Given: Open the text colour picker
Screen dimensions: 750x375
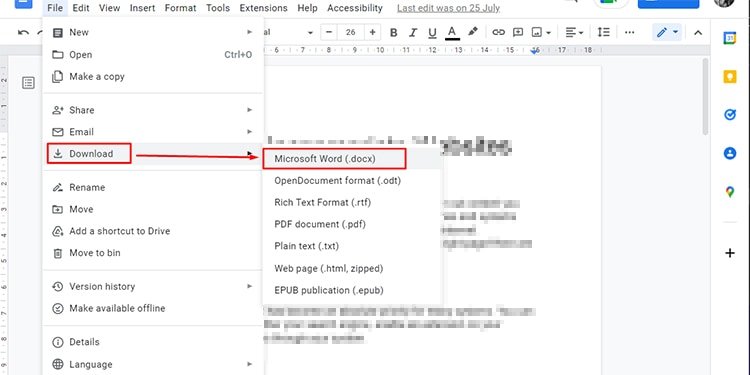Looking at the screenshot, I should pyautogui.click(x=452, y=33).
